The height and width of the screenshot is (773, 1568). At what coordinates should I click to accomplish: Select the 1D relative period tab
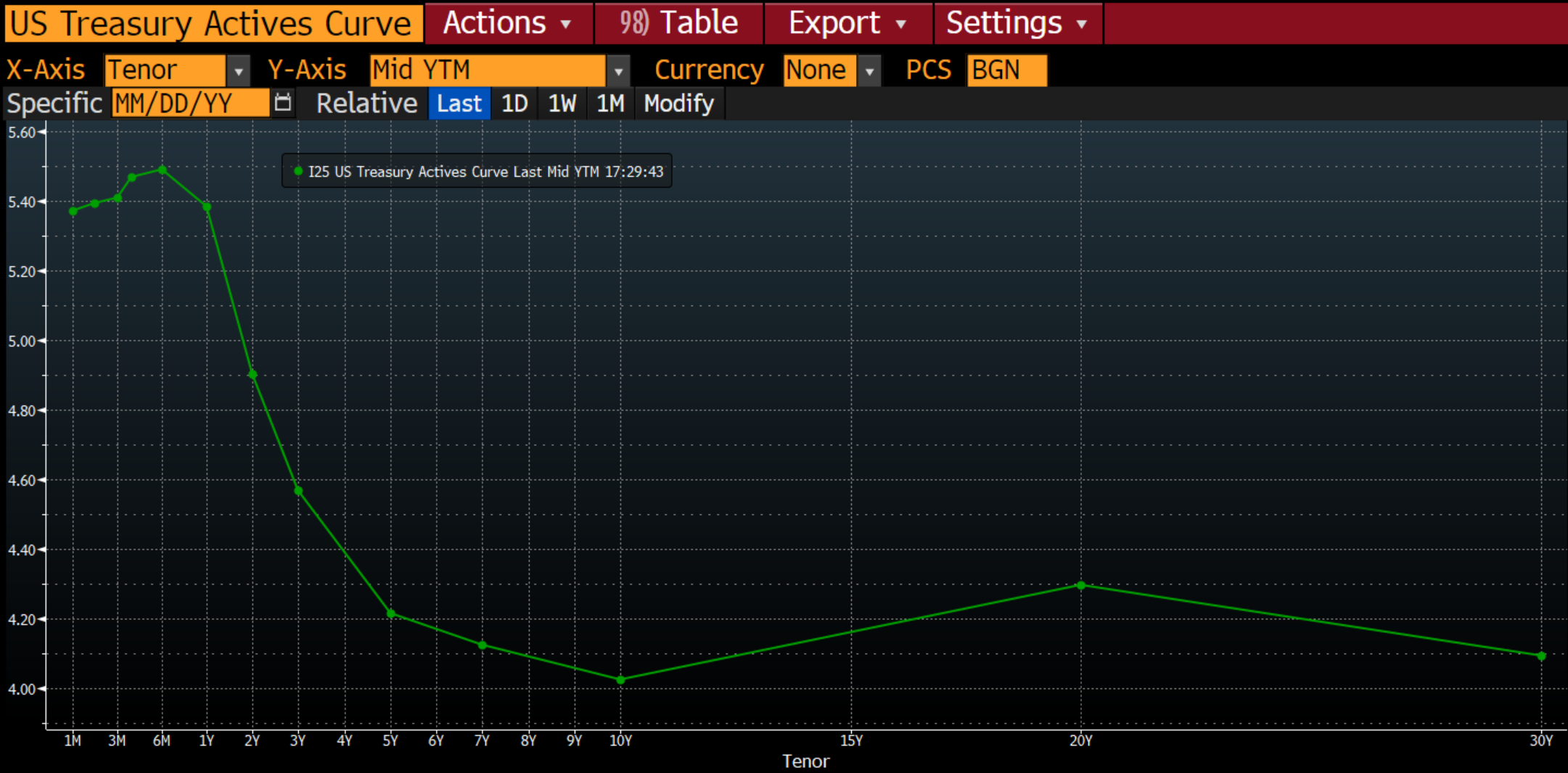click(514, 104)
